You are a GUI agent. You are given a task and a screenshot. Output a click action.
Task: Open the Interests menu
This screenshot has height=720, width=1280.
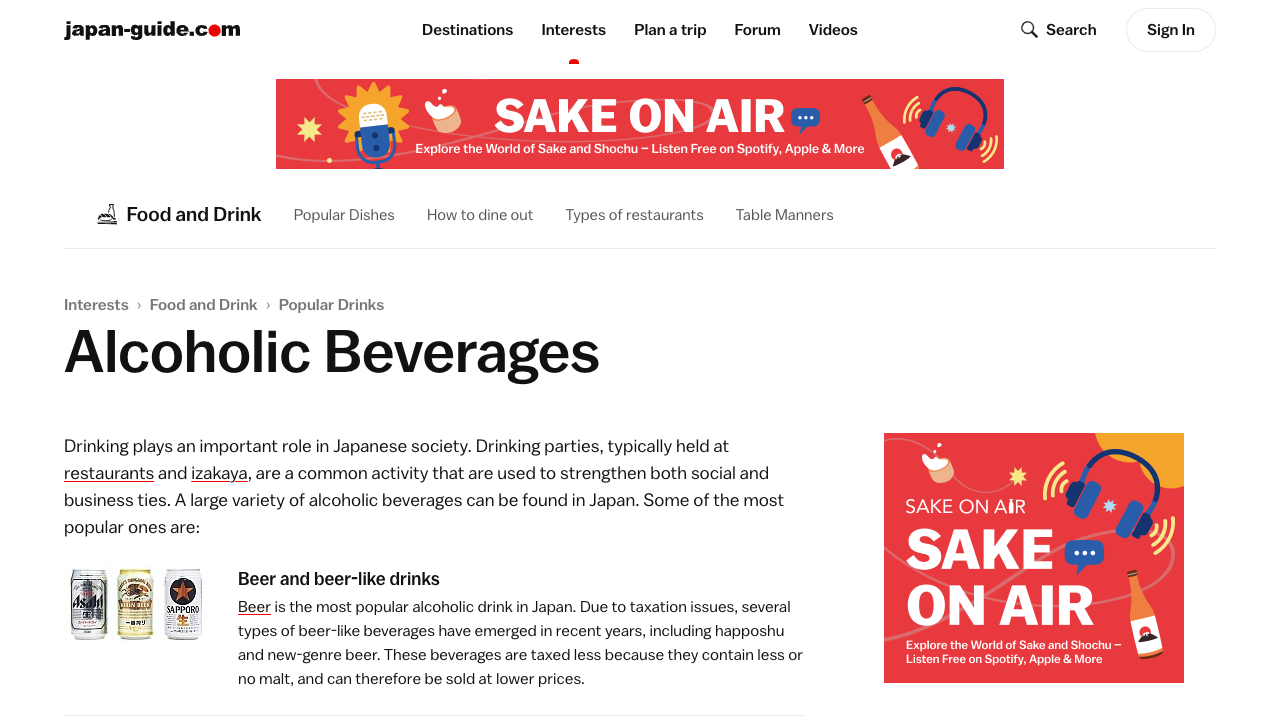click(573, 30)
